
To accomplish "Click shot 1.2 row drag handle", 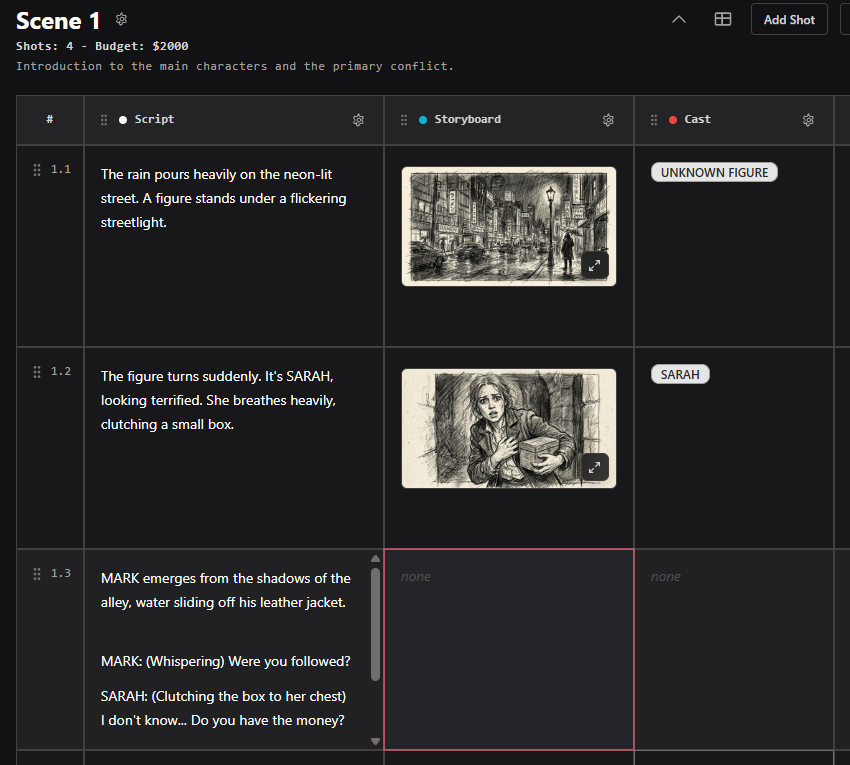I will tap(37, 372).
